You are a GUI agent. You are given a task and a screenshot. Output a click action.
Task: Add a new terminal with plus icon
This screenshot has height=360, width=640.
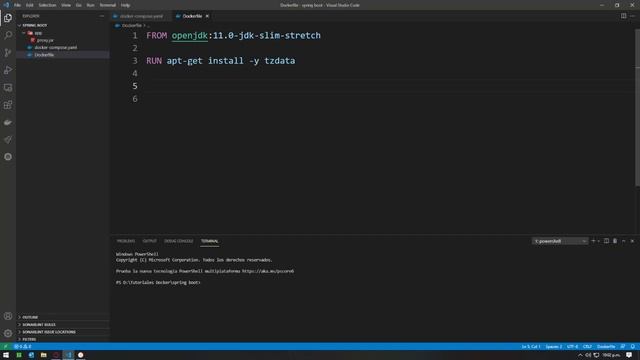pos(593,241)
